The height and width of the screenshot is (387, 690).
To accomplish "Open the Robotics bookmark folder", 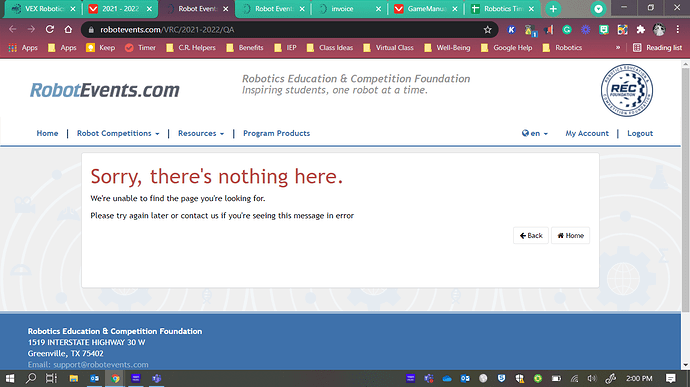I will [562, 48].
